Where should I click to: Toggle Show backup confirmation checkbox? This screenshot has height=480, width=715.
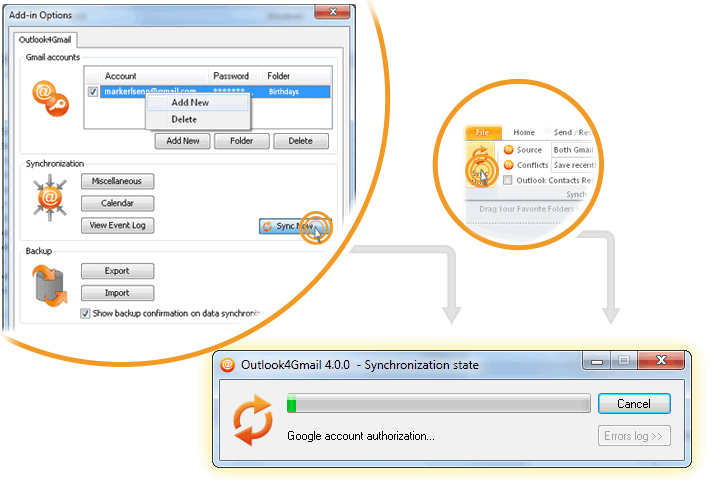click(x=85, y=314)
